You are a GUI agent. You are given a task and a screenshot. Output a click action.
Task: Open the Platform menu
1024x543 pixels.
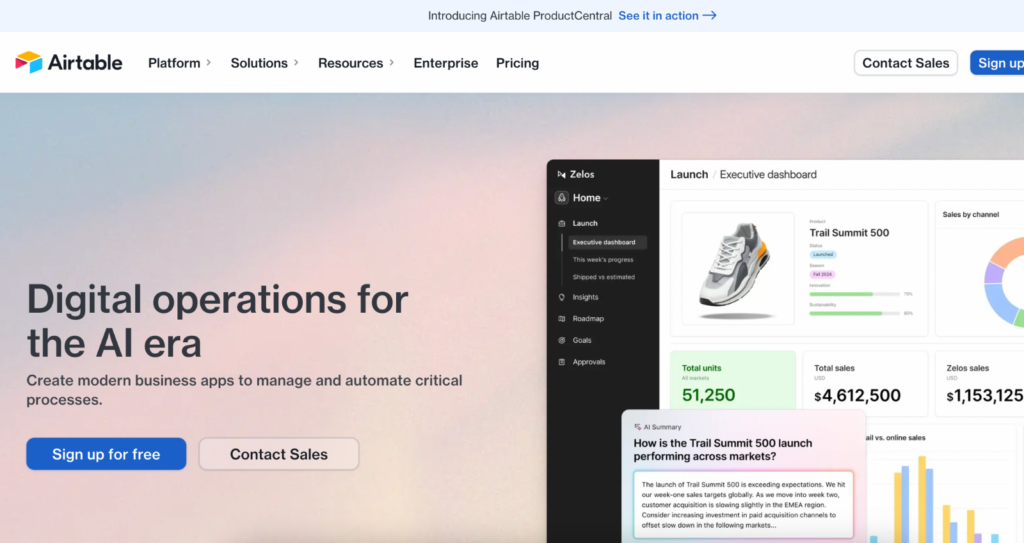click(174, 63)
